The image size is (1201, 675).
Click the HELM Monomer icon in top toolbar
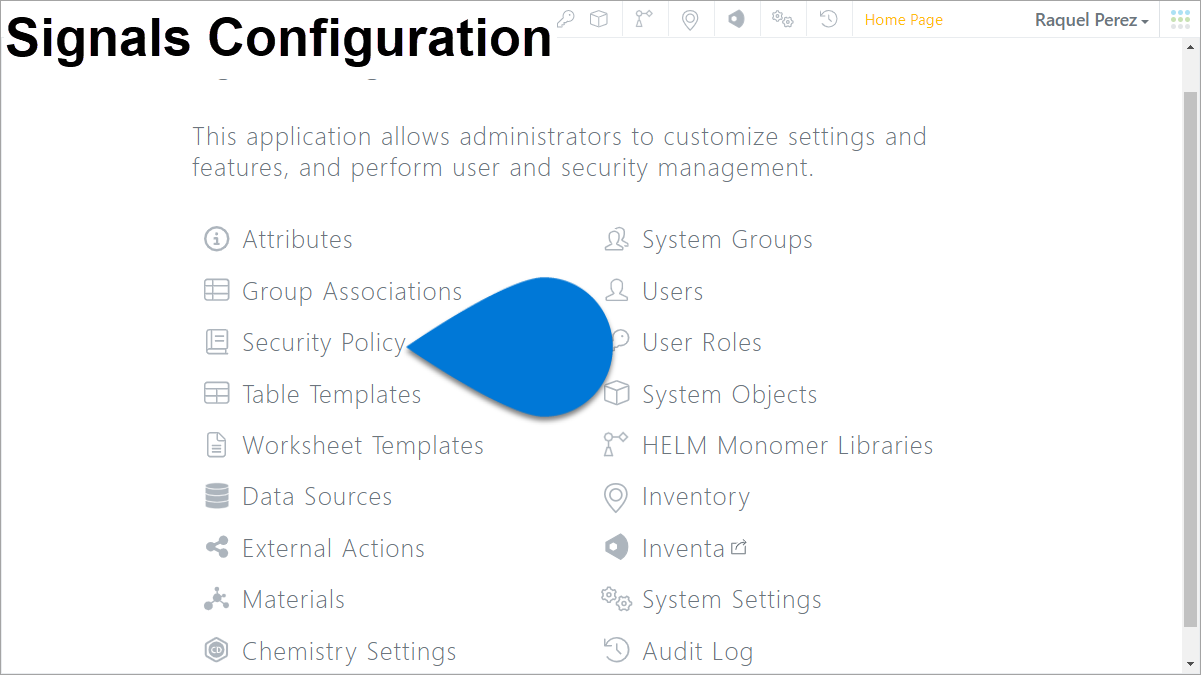pos(644,19)
